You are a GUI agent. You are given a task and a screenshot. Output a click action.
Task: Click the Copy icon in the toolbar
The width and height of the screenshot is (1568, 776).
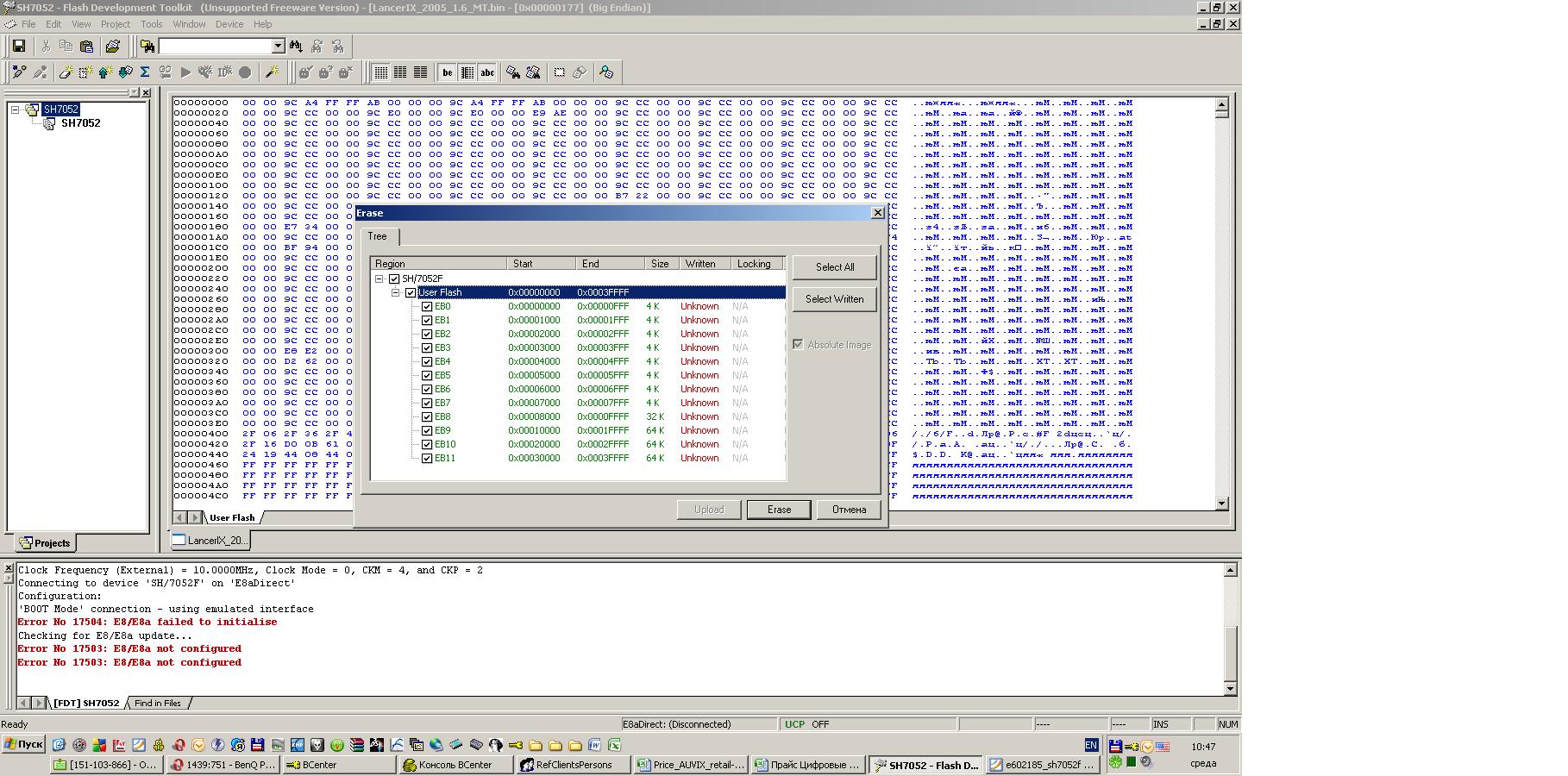[66, 47]
